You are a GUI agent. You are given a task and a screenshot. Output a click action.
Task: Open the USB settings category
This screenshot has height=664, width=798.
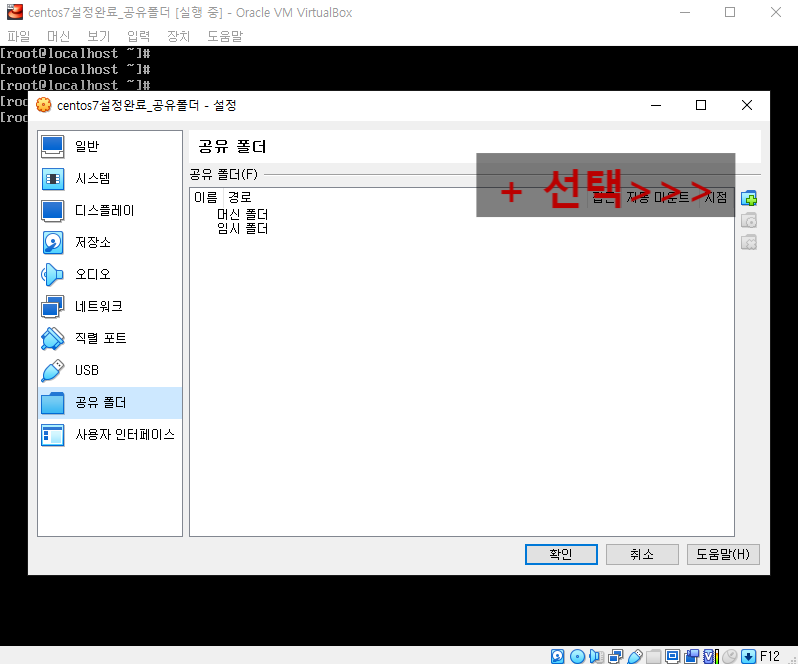click(110, 371)
